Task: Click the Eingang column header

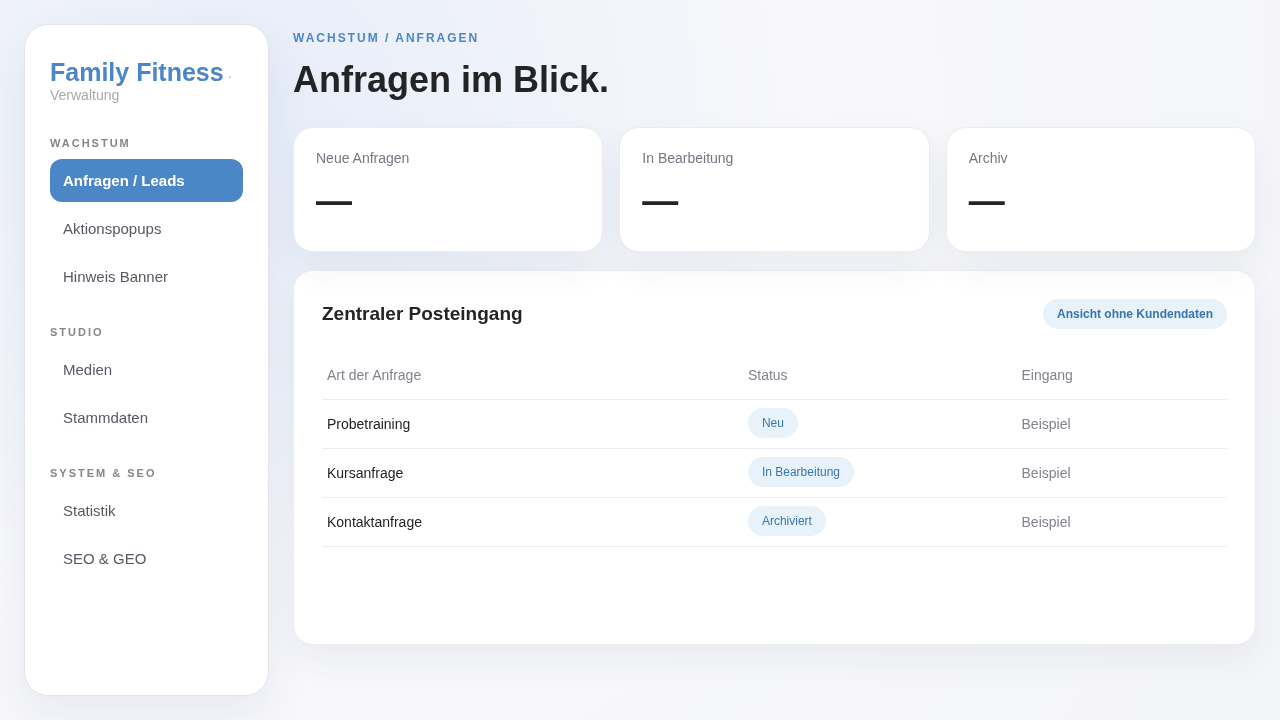Action: (1047, 375)
